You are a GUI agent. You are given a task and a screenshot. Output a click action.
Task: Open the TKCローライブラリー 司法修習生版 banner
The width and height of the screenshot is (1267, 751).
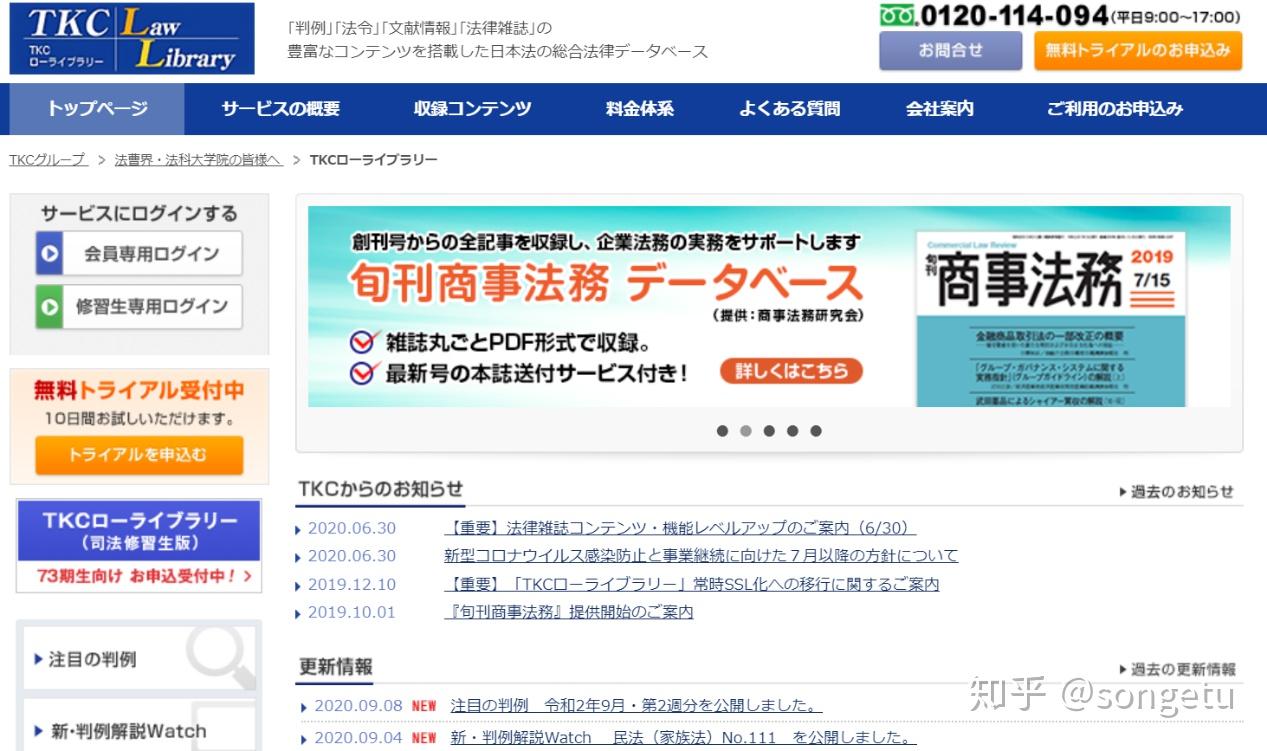point(139,546)
